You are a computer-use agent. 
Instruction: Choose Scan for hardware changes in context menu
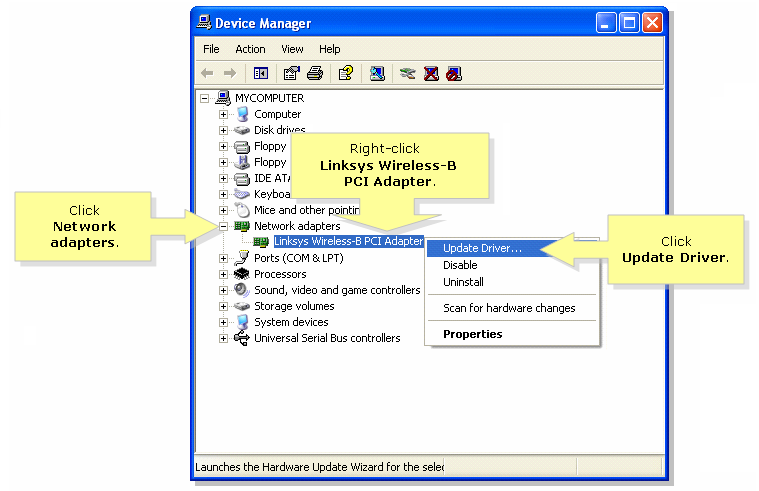pos(512,308)
